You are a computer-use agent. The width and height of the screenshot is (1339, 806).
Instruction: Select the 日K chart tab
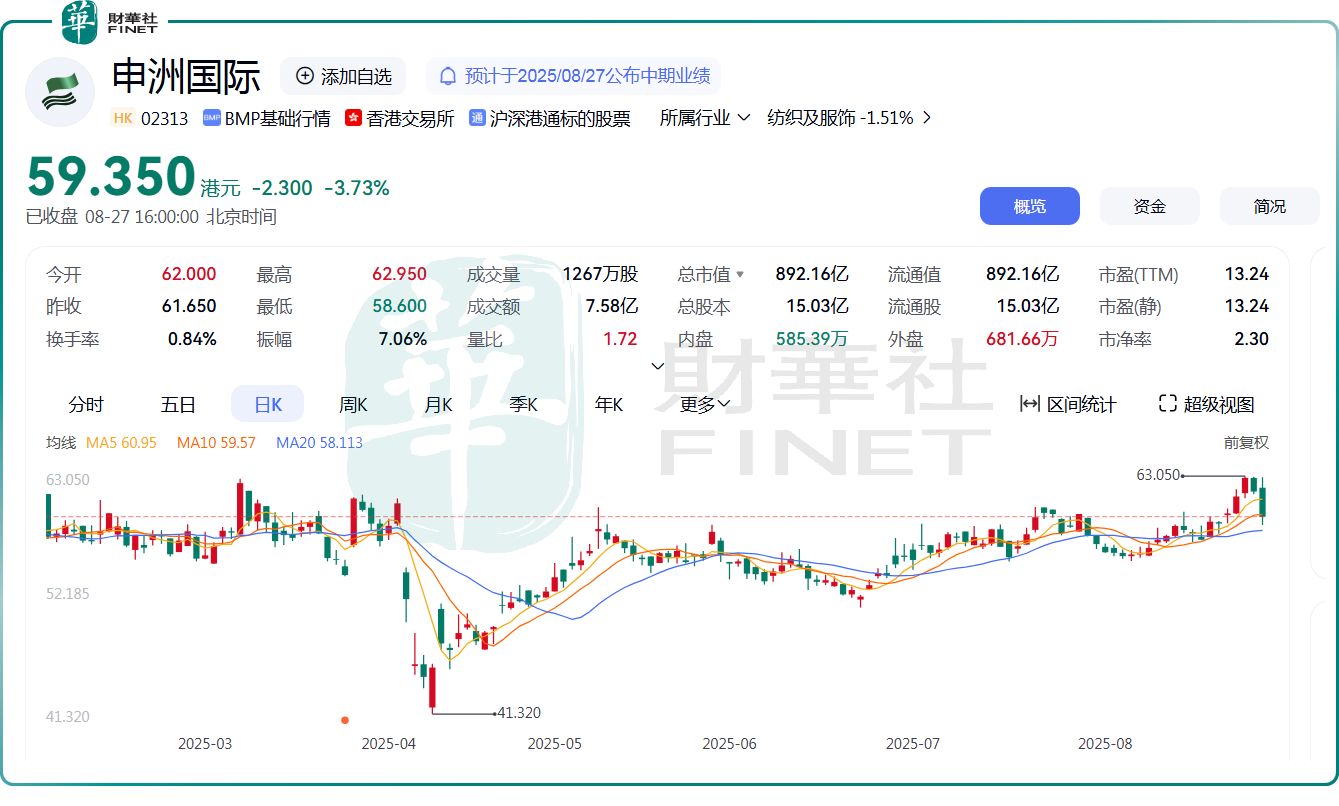click(x=268, y=404)
